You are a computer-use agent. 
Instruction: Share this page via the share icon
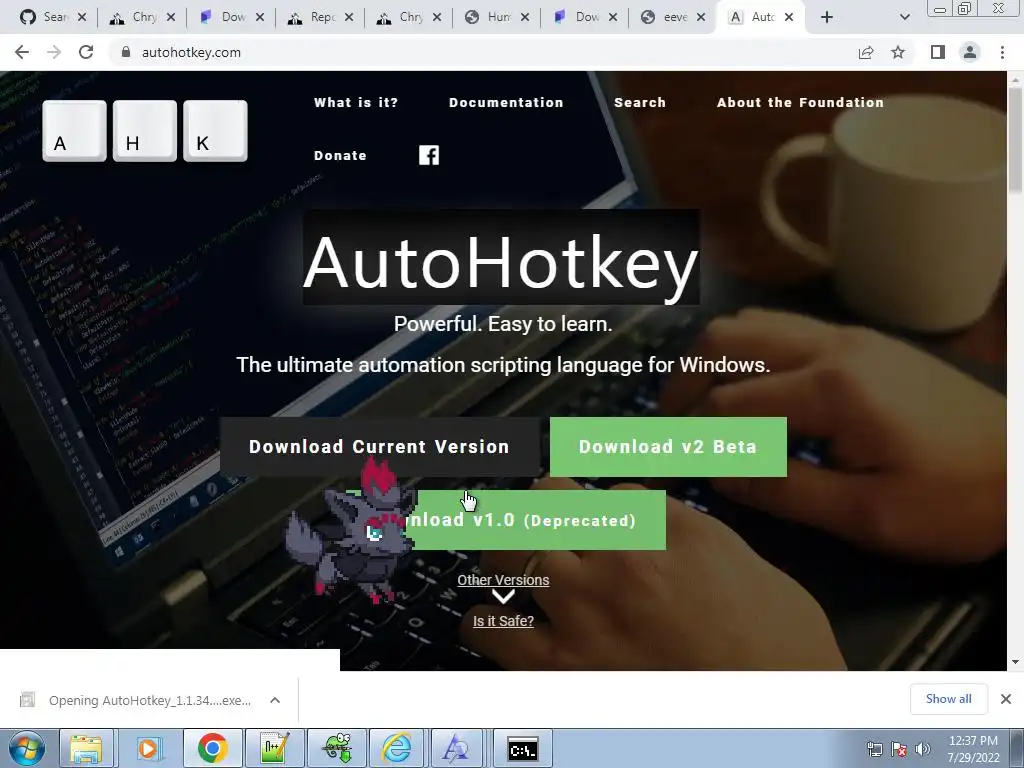click(x=866, y=52)
